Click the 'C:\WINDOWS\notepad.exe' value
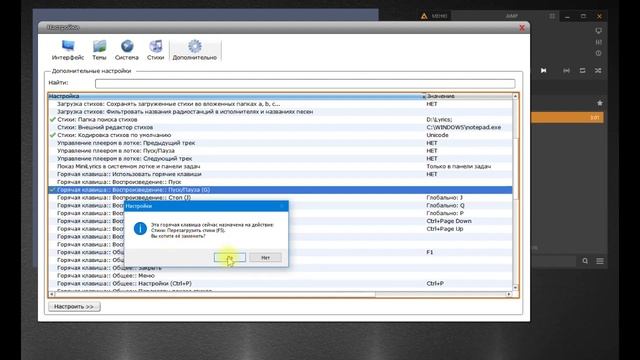This screenshot has width=640, height=360. point(464,127)
